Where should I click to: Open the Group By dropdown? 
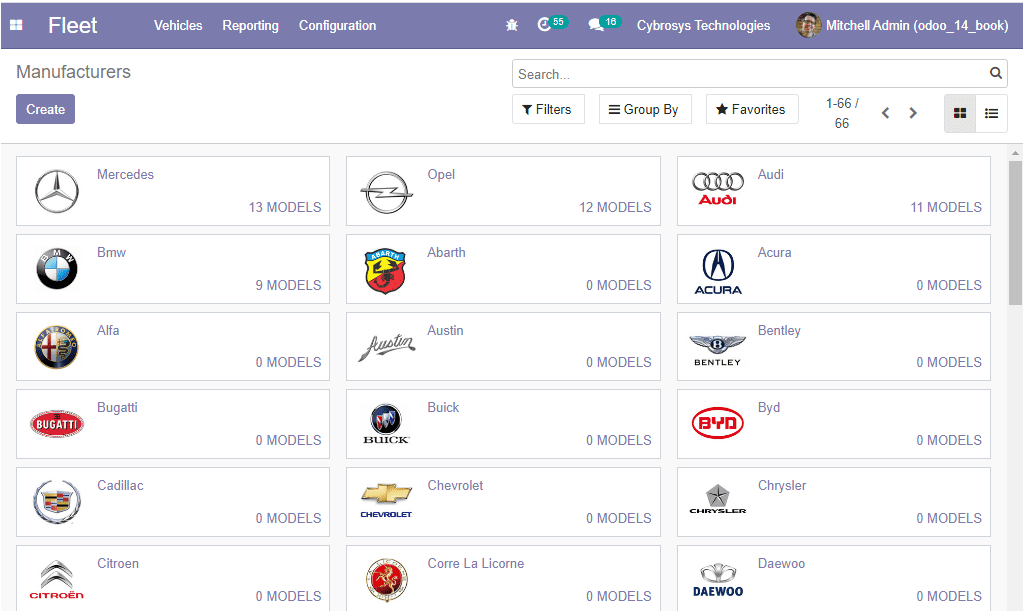pos(645,109)
